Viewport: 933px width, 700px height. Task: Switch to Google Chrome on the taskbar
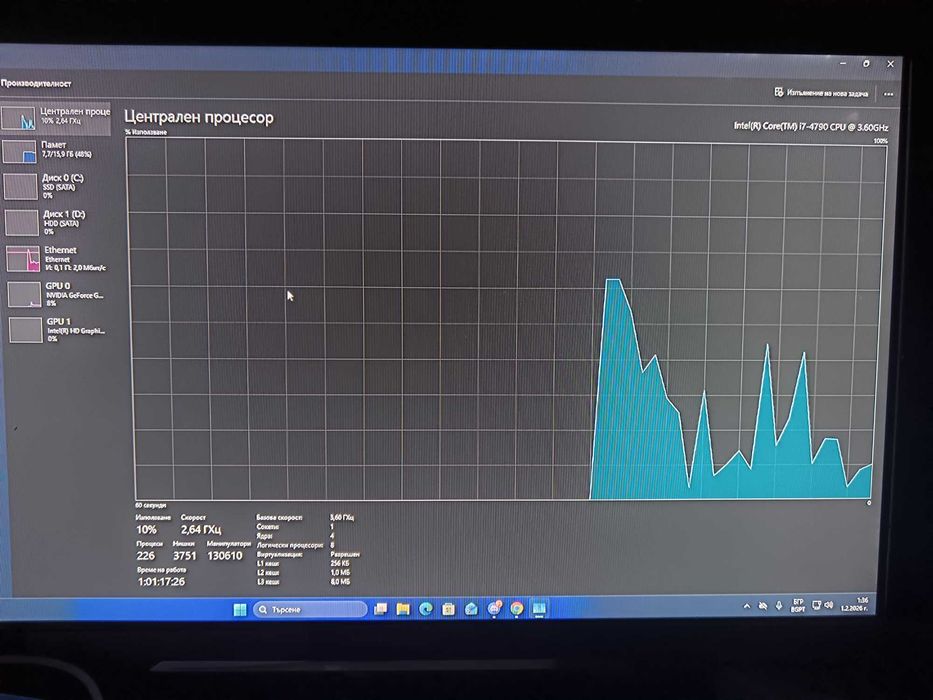517,608
